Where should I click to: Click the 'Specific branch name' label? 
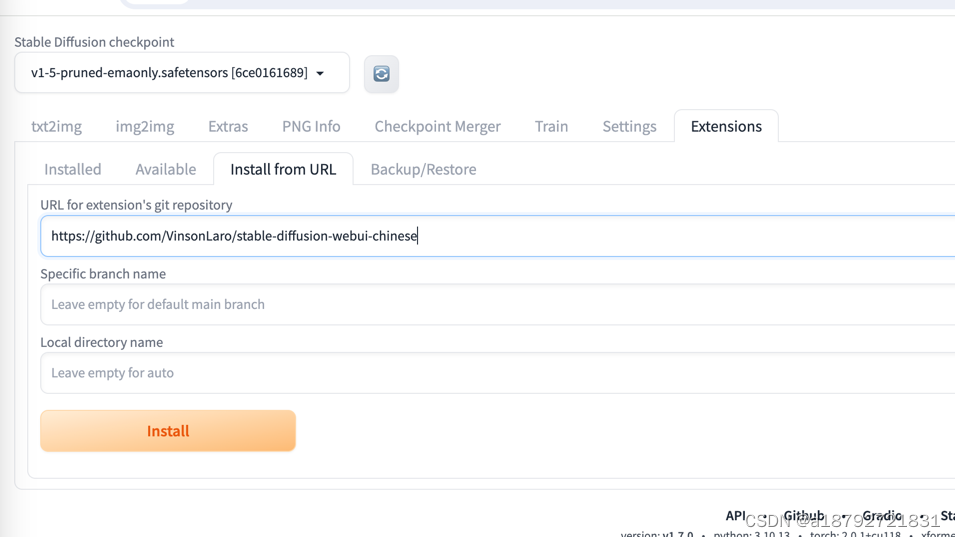click(x=103, y=273)
